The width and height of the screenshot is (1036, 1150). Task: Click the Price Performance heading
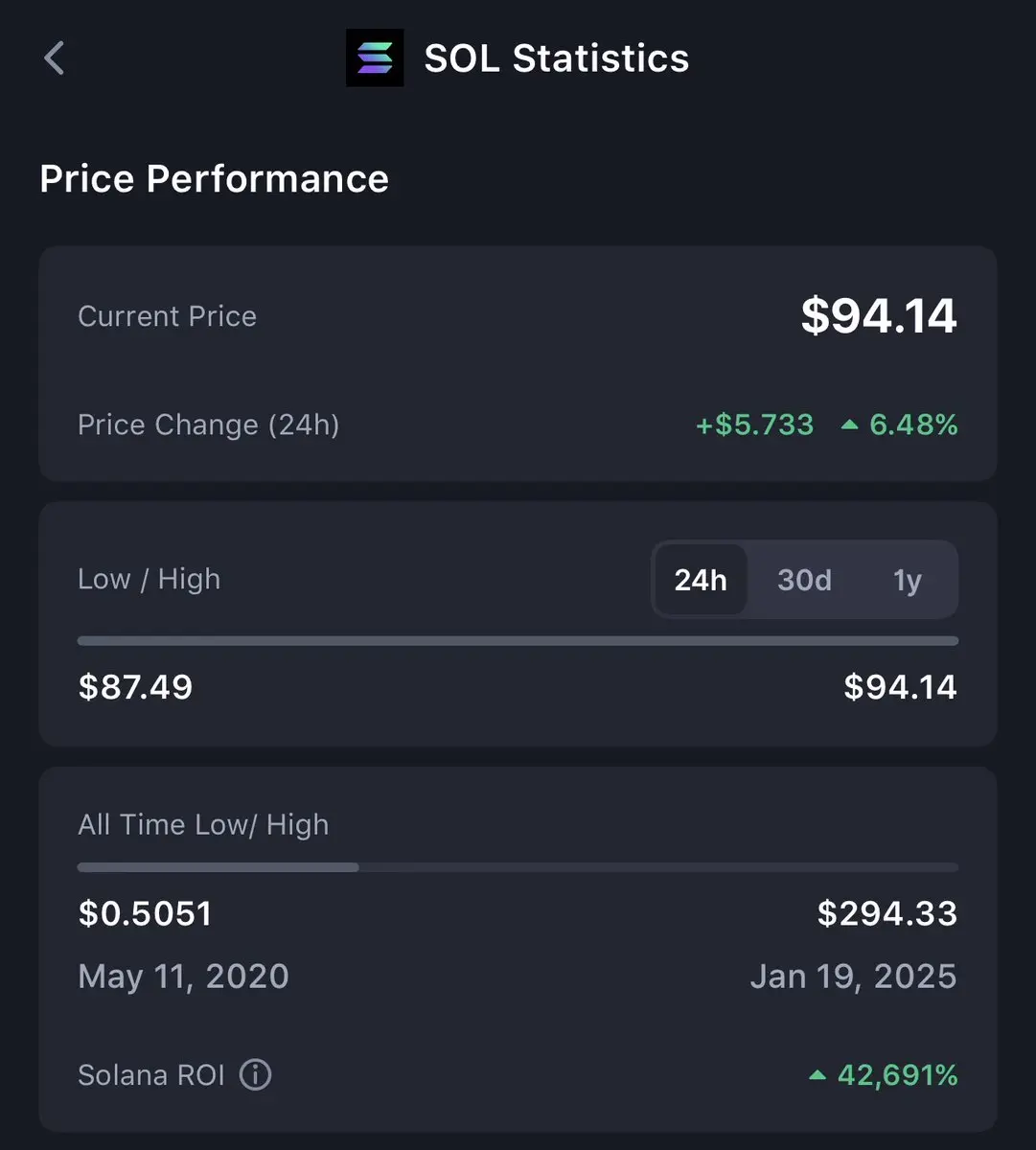coord(215,179)
